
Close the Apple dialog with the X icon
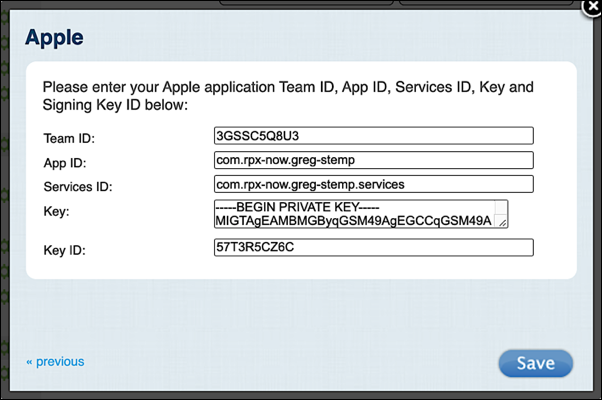[x=591, y=9]
